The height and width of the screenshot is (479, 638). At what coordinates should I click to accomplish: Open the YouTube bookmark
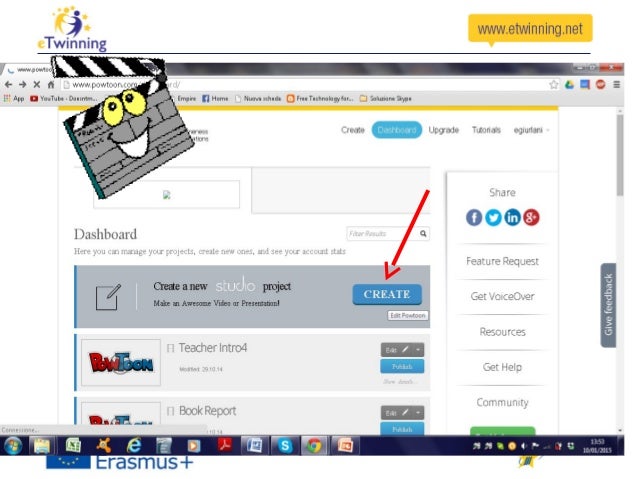click(64, 98)
